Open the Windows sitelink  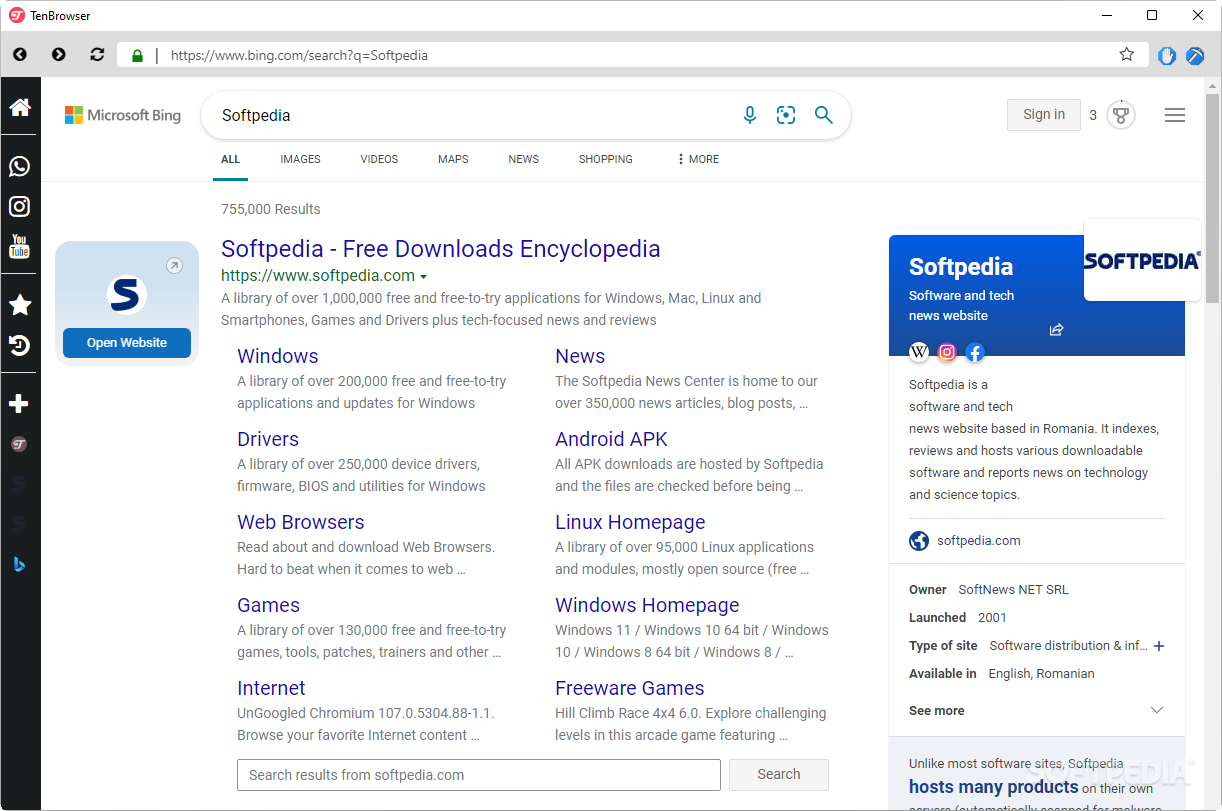[278, 356]
